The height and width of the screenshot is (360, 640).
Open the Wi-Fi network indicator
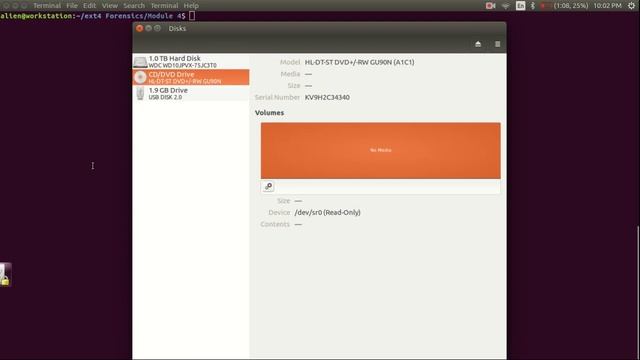[x=506, y=6]
